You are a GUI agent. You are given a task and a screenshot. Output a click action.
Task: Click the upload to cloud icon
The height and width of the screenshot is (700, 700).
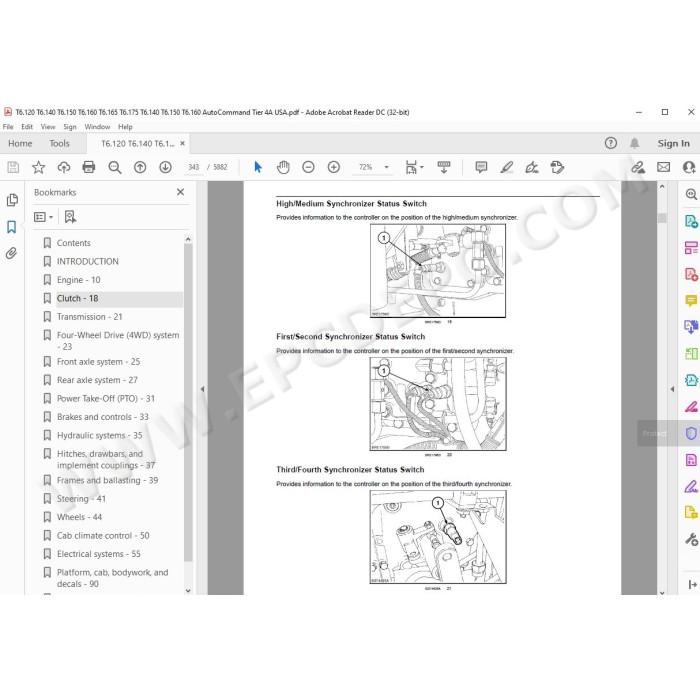coord(64,167)
